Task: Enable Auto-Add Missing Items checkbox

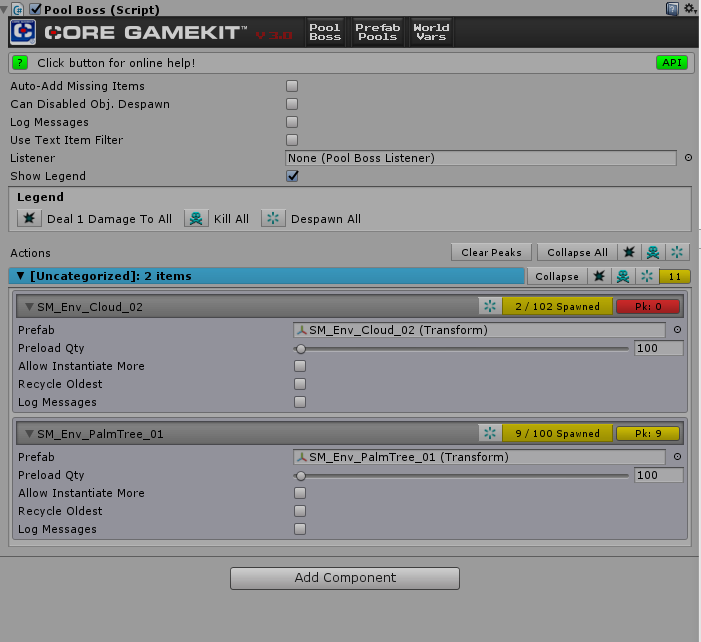Action: 292,86
